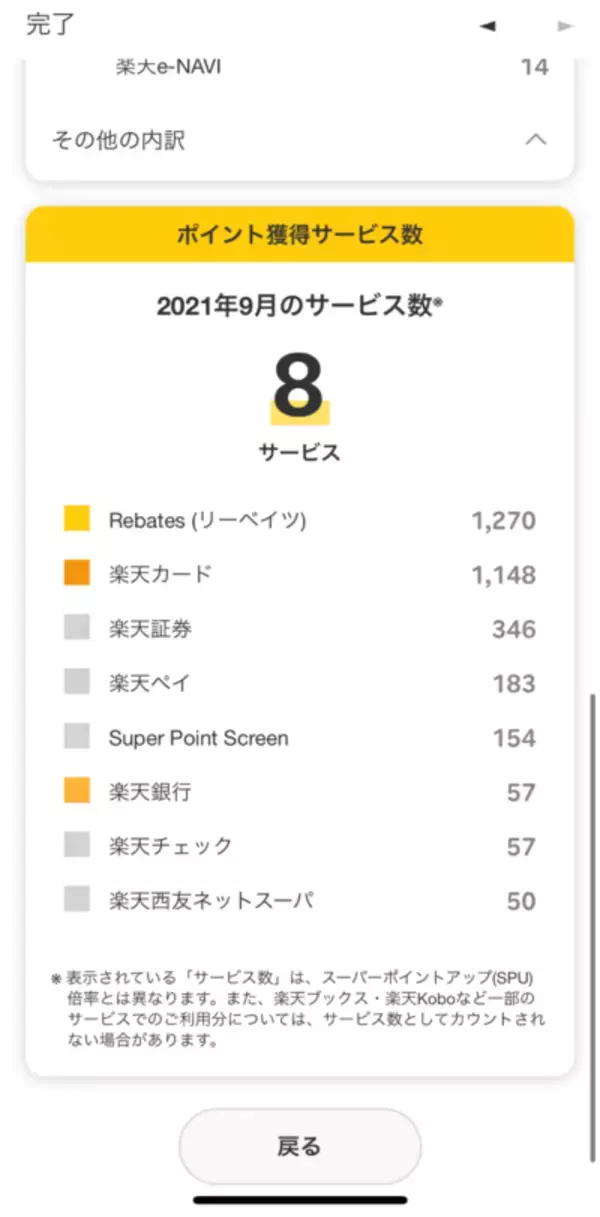Click the ポイント獲得サービス数 header

(300, 235)
